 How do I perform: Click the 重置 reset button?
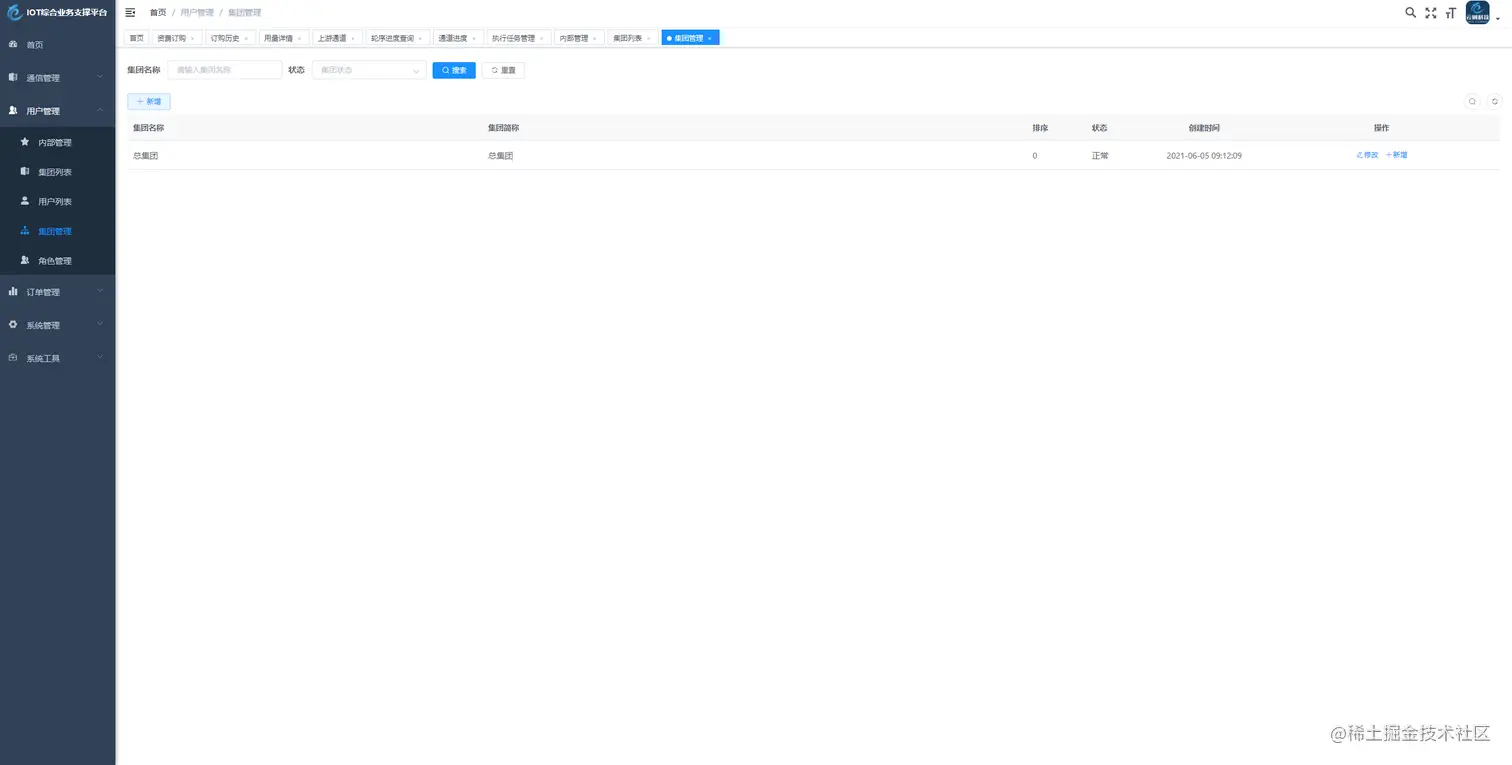[503, 70]
